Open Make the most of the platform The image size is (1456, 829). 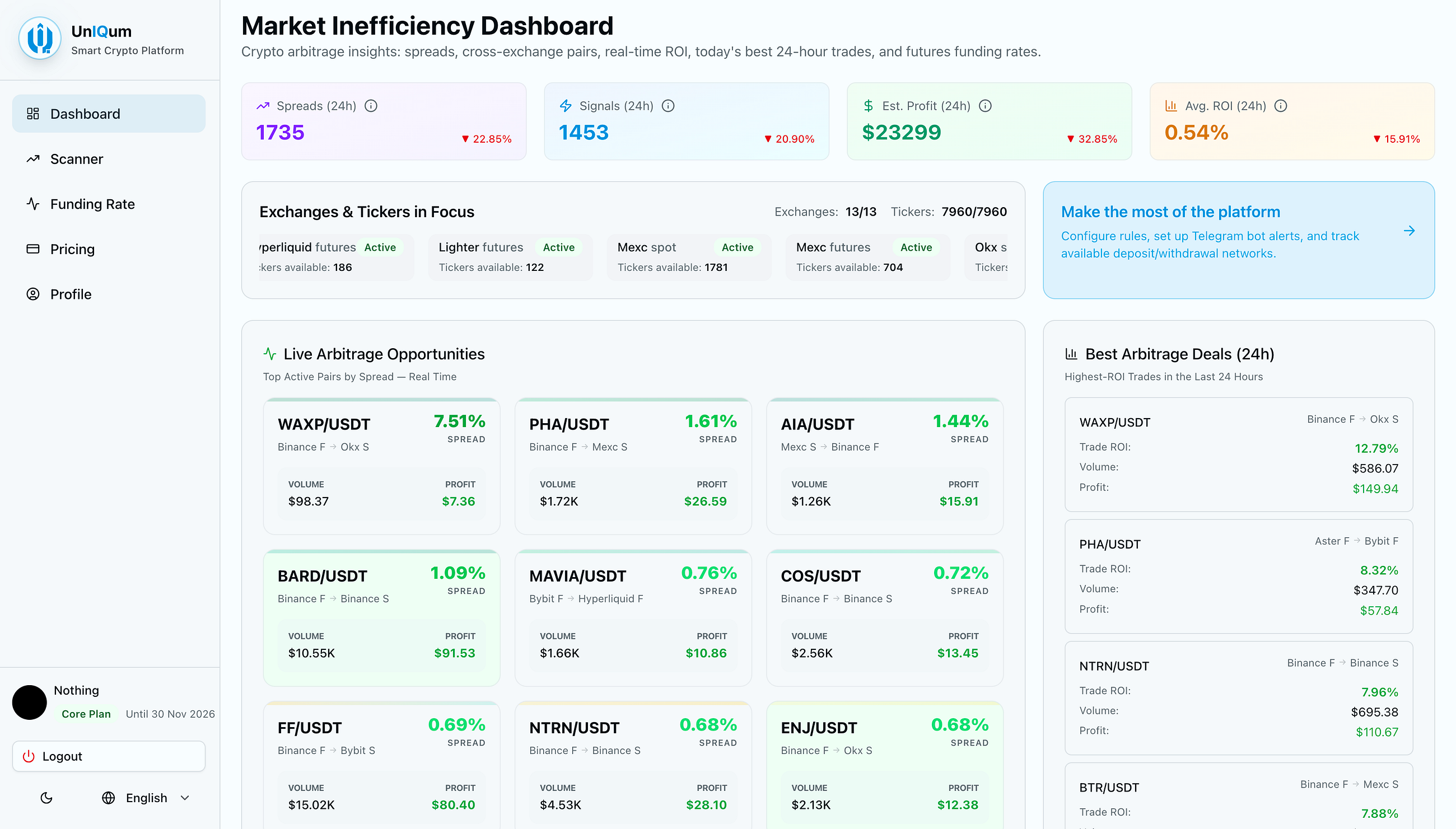pyautogui.click(x=1238, y=240)
